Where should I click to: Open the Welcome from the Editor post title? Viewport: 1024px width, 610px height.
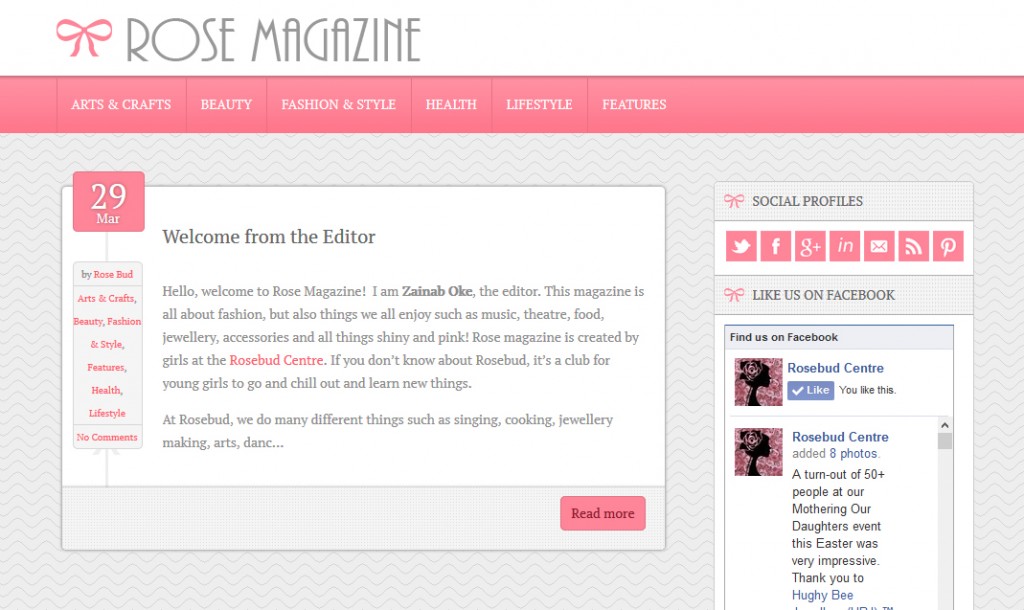(268, 236)
